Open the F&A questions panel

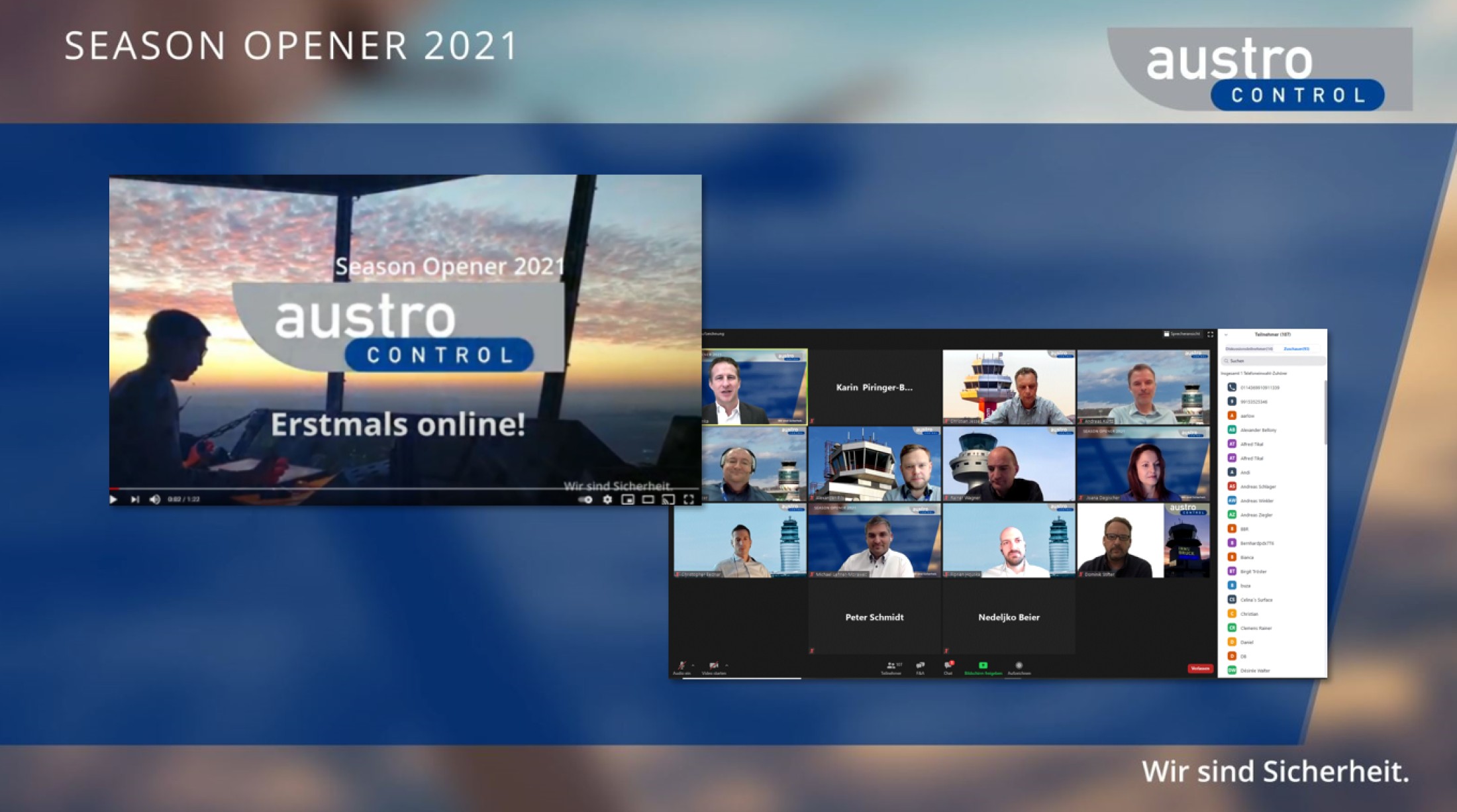pyautogui.click(x=920, y=668)
